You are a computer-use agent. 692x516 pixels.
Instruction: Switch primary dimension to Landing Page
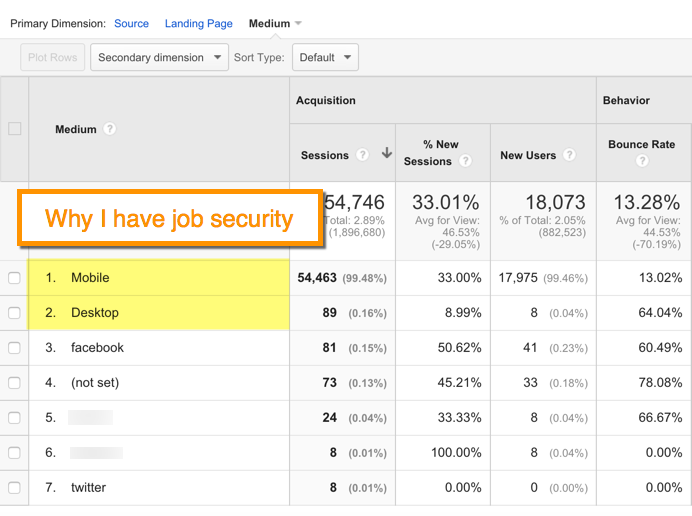[x=198, y=23]
